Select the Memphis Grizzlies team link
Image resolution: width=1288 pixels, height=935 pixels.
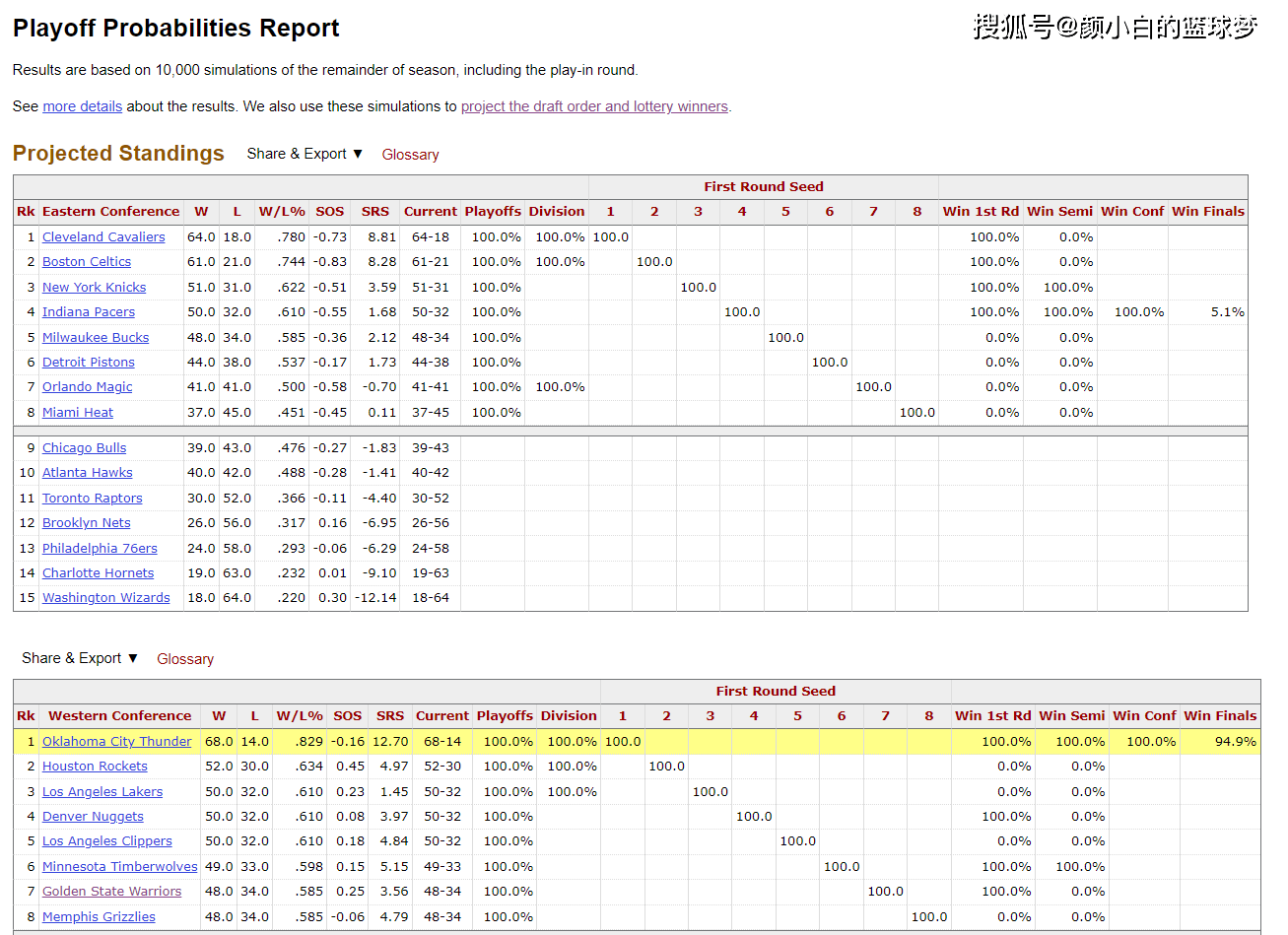point(99,917)
